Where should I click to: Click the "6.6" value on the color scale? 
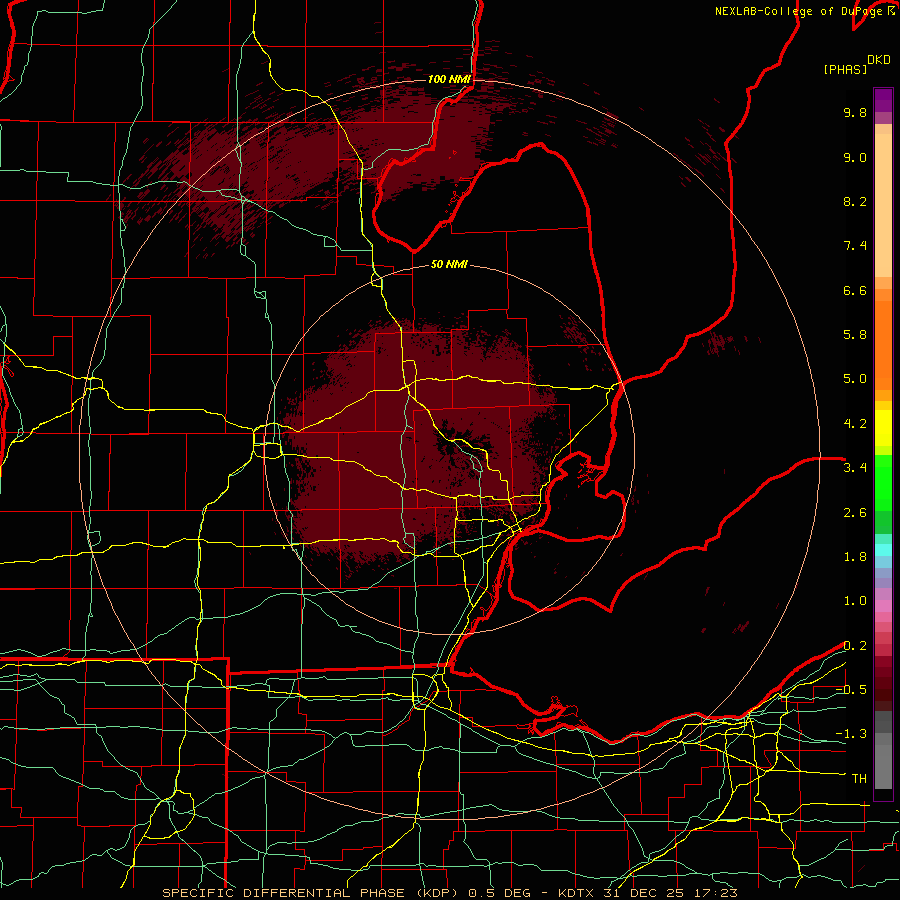[x=855, y=290]
